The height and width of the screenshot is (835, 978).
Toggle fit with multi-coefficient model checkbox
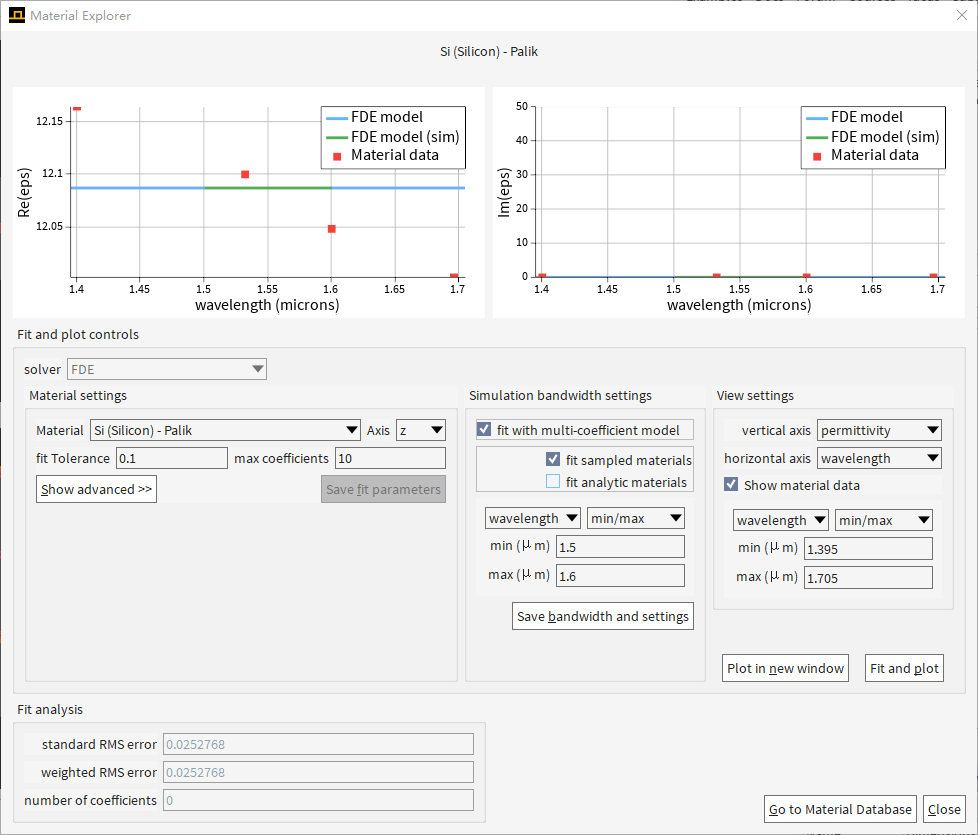click(x=485, y=430)
